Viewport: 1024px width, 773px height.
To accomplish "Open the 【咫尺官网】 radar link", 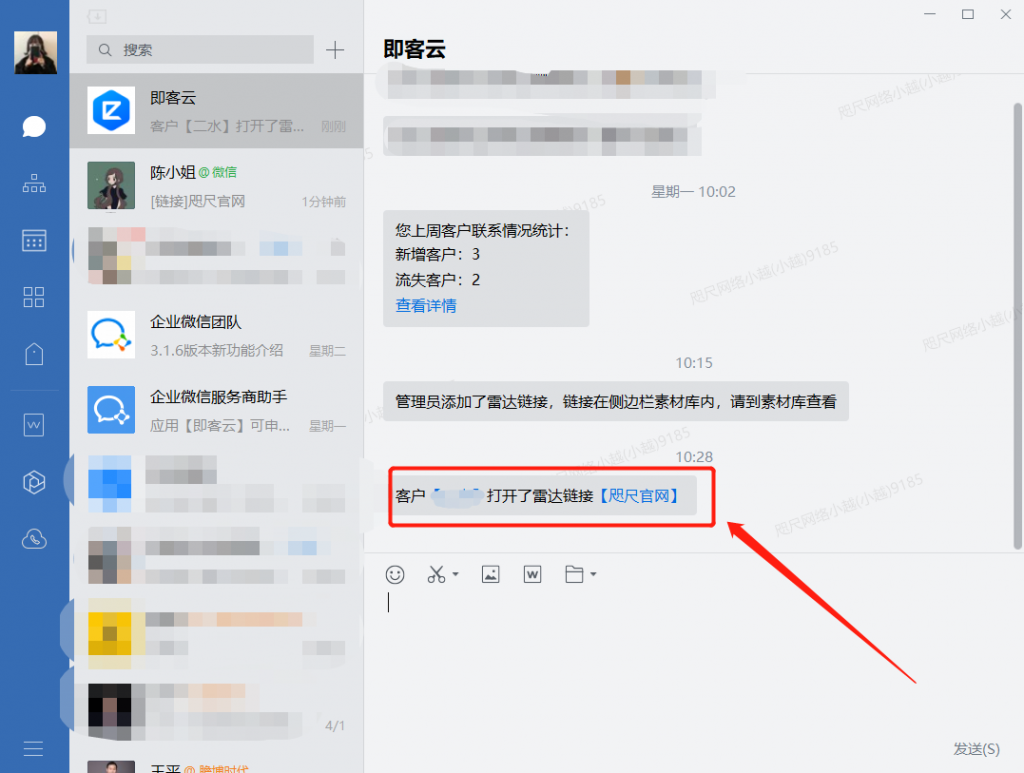I will coord(638,496).
